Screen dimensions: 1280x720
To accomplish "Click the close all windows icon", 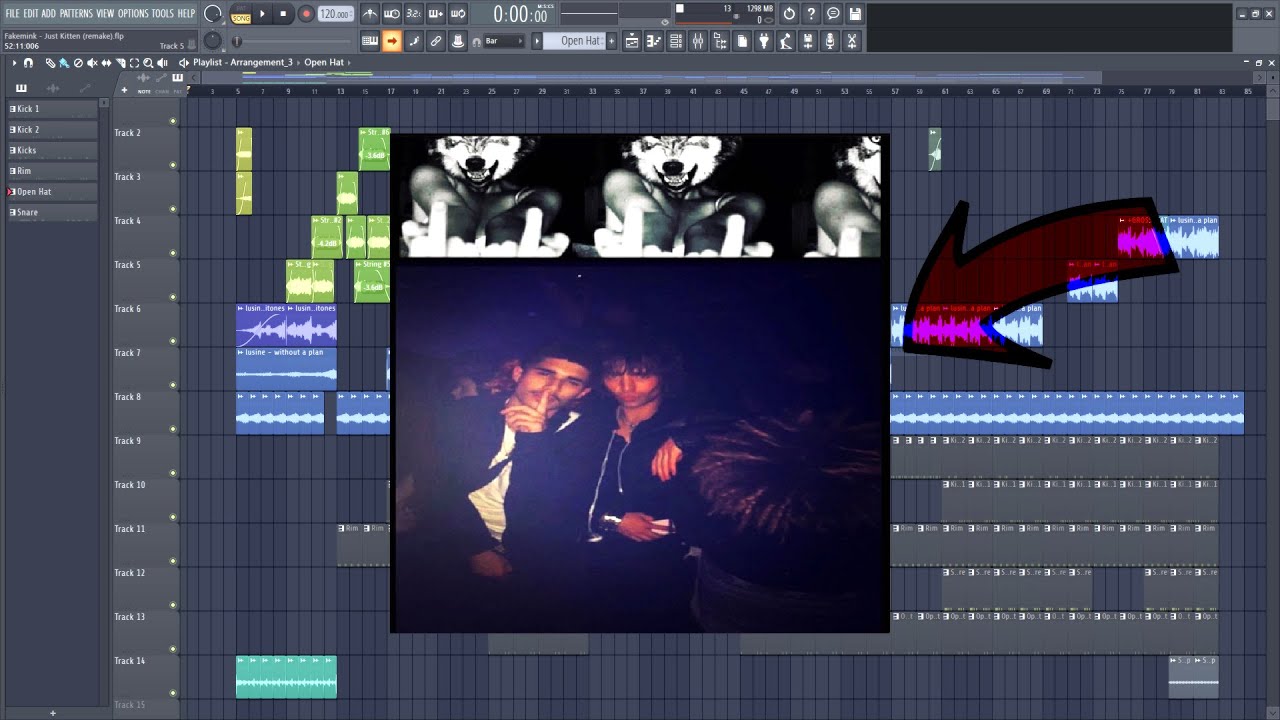I will pyautogui.click(x=852, y=41).
